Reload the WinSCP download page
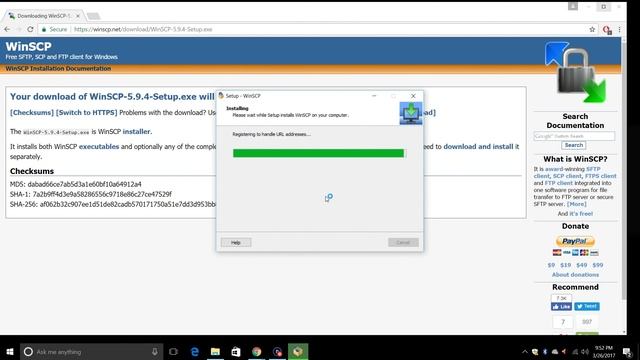This screenshot has width=640, height=360. (x=30, y=29)
